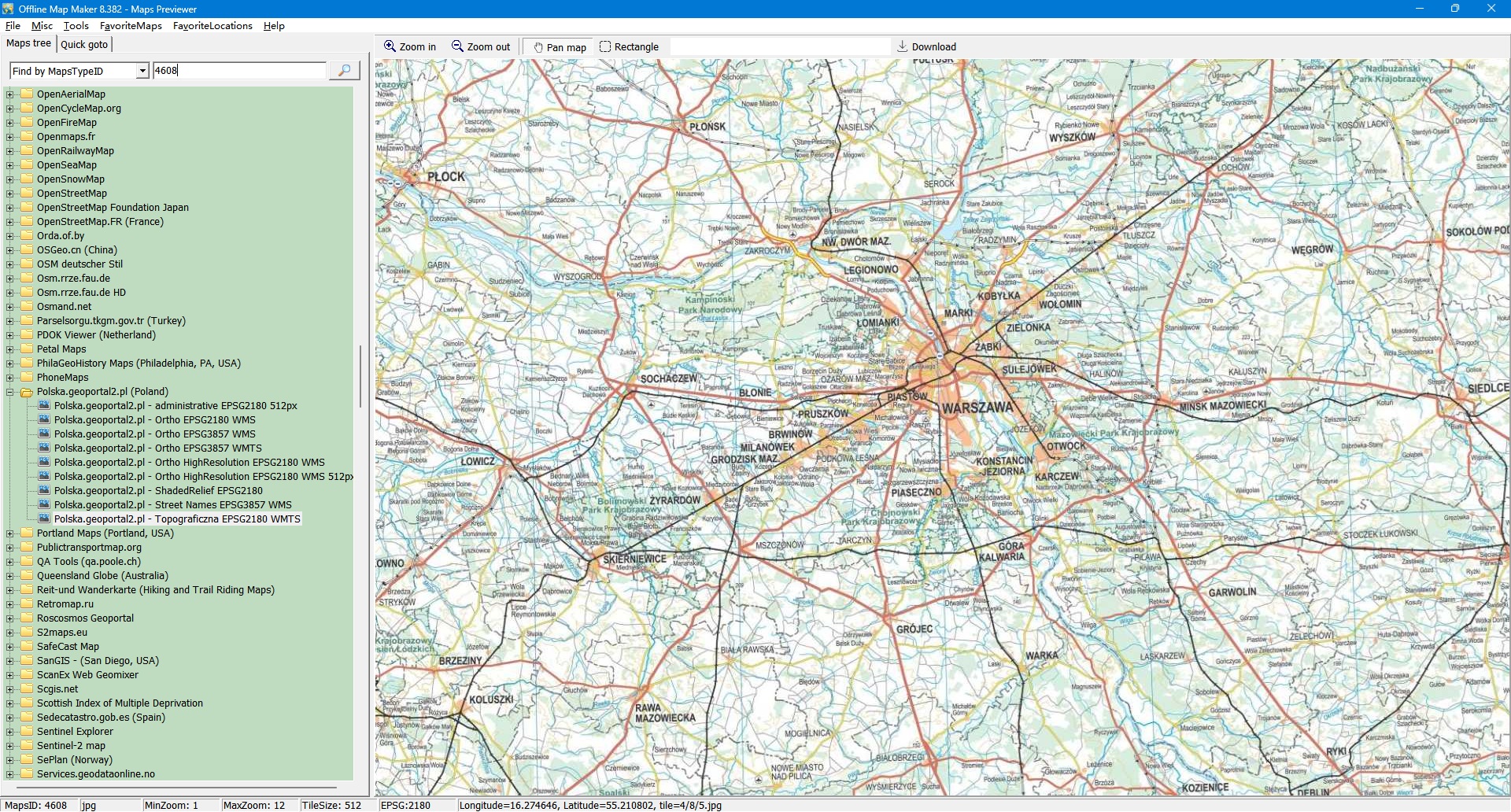Expand the OpenSeaMap tree node

[10, 165]
